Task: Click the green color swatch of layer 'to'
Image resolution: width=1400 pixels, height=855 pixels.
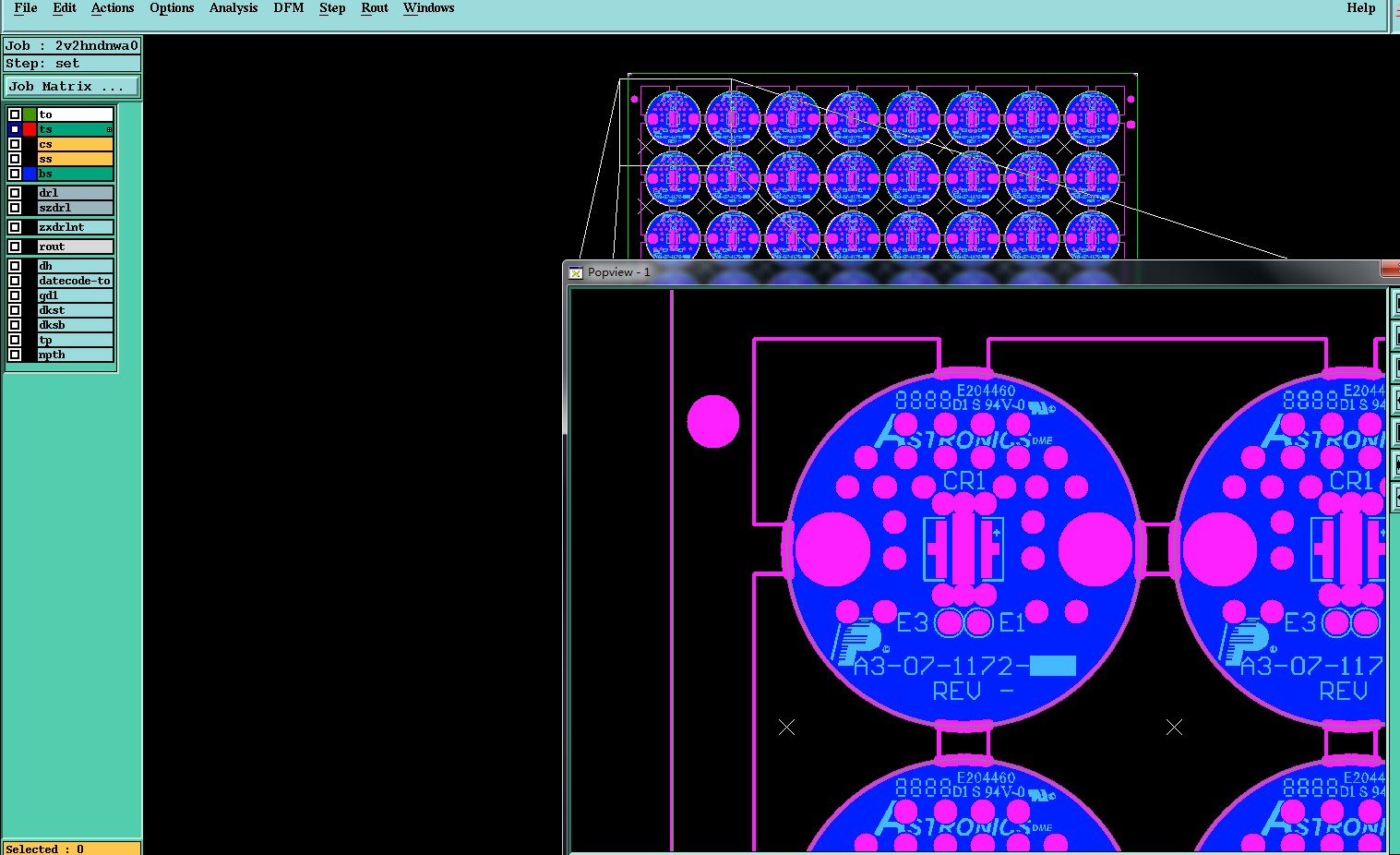Action: 30,114
